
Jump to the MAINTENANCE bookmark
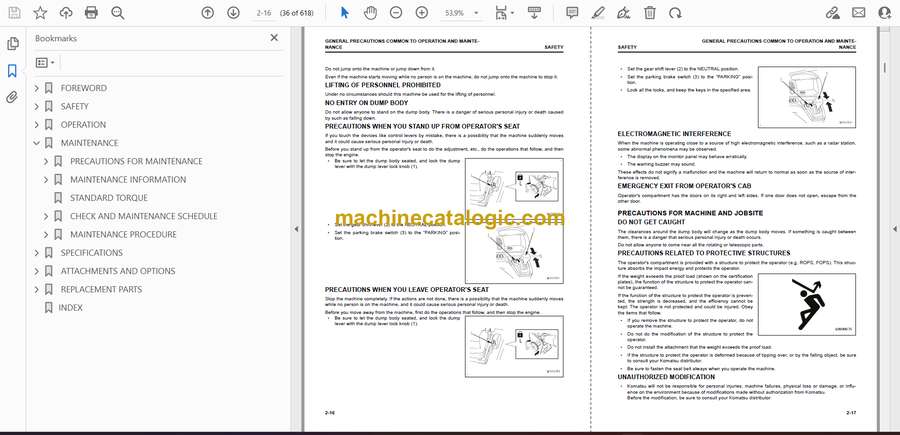[90, 143]
